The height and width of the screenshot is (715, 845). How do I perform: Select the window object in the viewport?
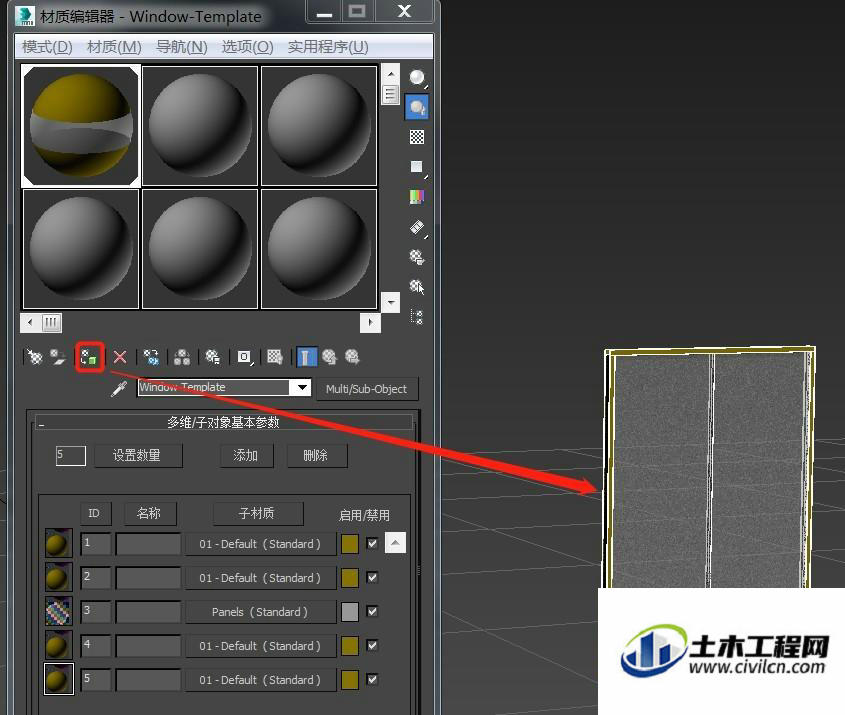[709, 467]
